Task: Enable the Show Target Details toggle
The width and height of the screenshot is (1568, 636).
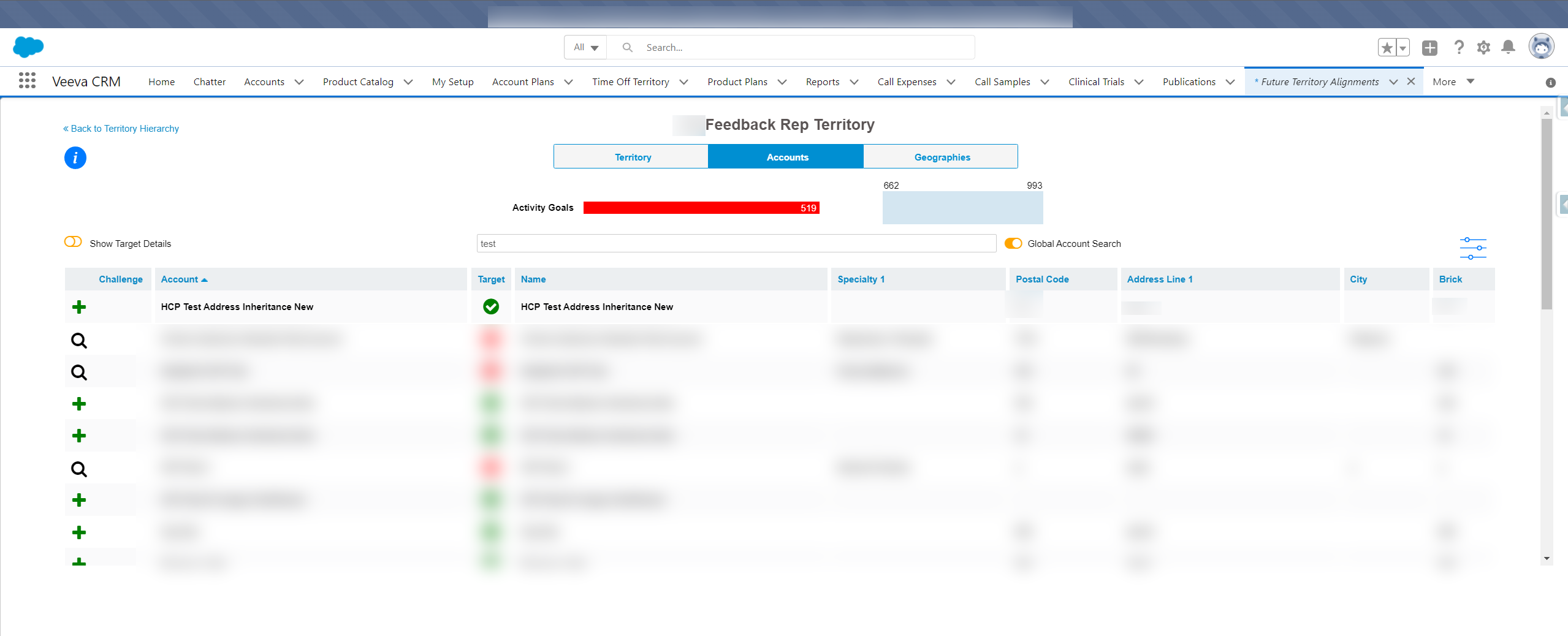Action: pyautogui.click(x=73, y=242)
